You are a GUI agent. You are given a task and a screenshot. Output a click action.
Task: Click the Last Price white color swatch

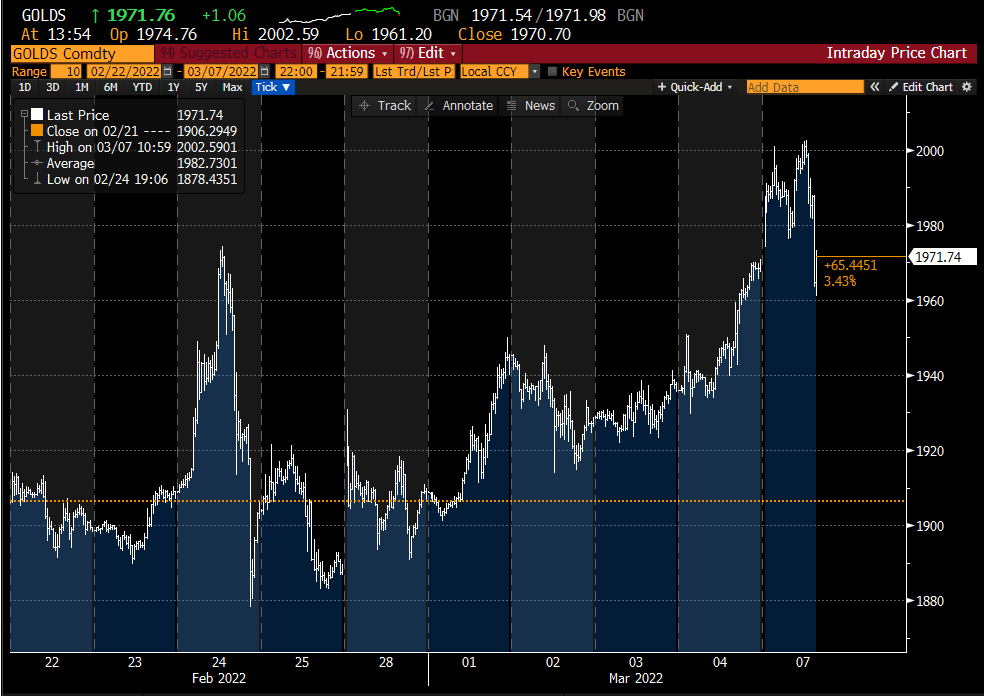(37, 114)
